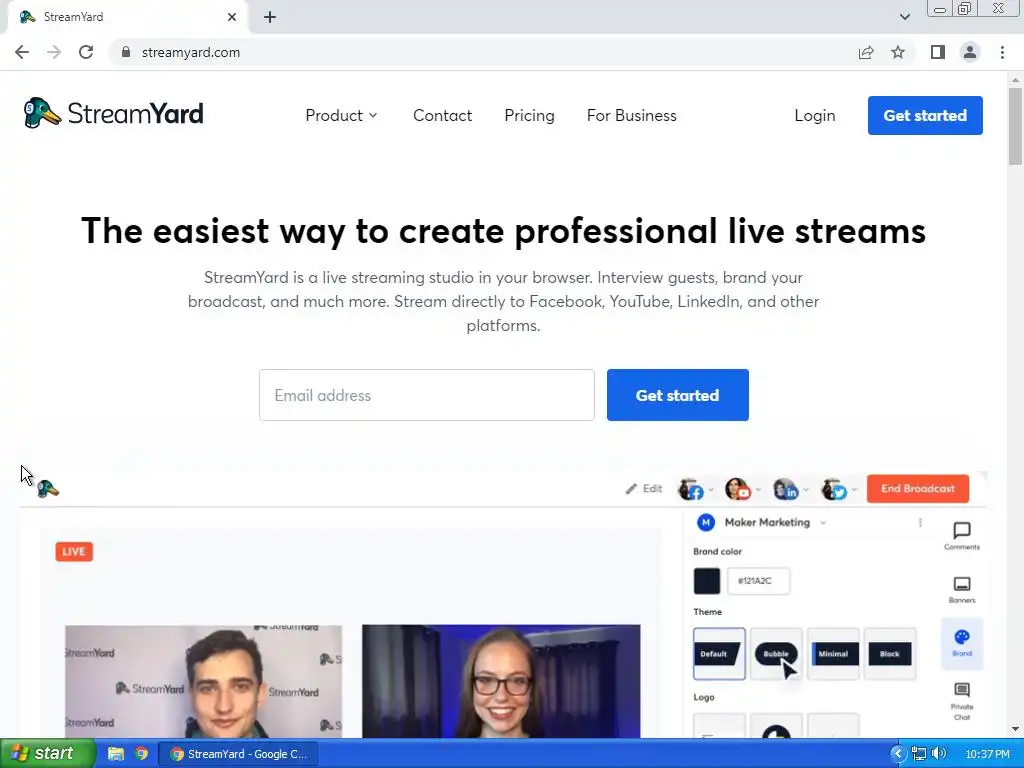The height and width of the screenshot is (768, 1024).
Task: Click the page vertical scrollbar thumb
Action: (x=1015, y=127)
